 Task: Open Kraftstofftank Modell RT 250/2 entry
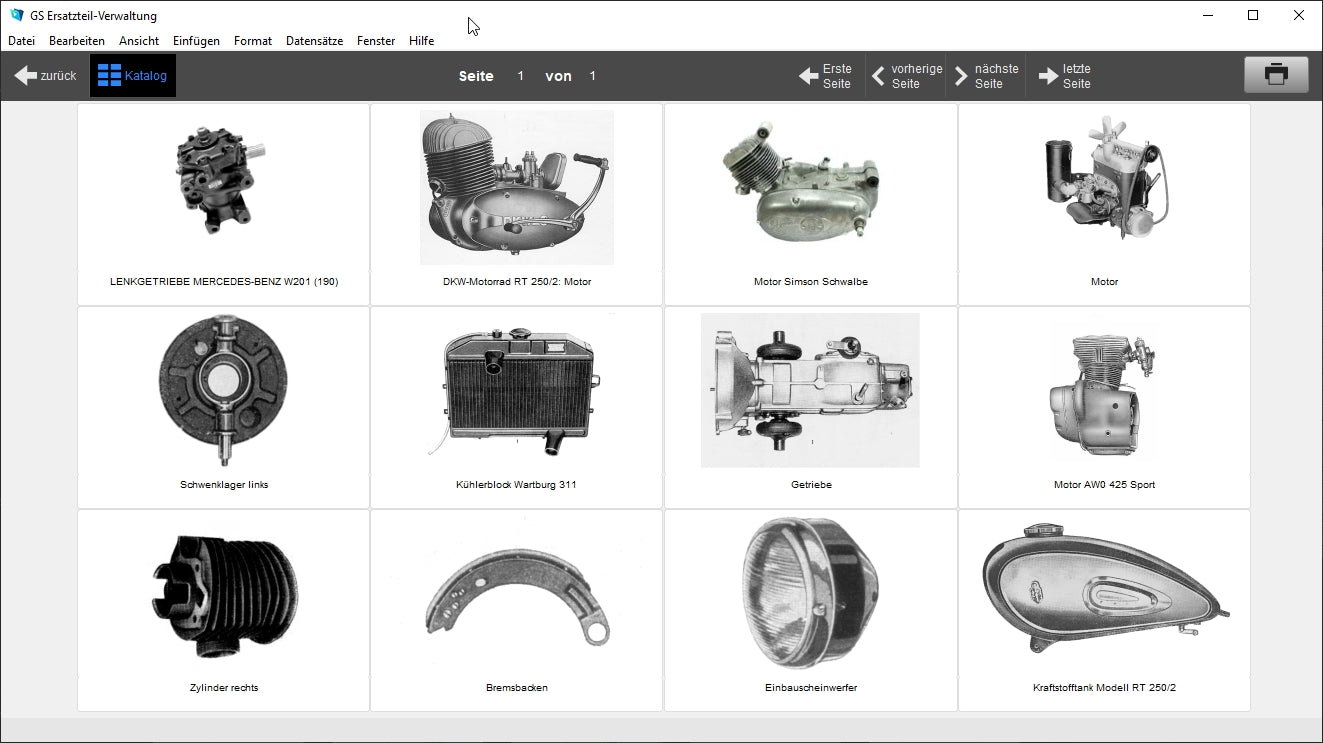coord(1104,592)
